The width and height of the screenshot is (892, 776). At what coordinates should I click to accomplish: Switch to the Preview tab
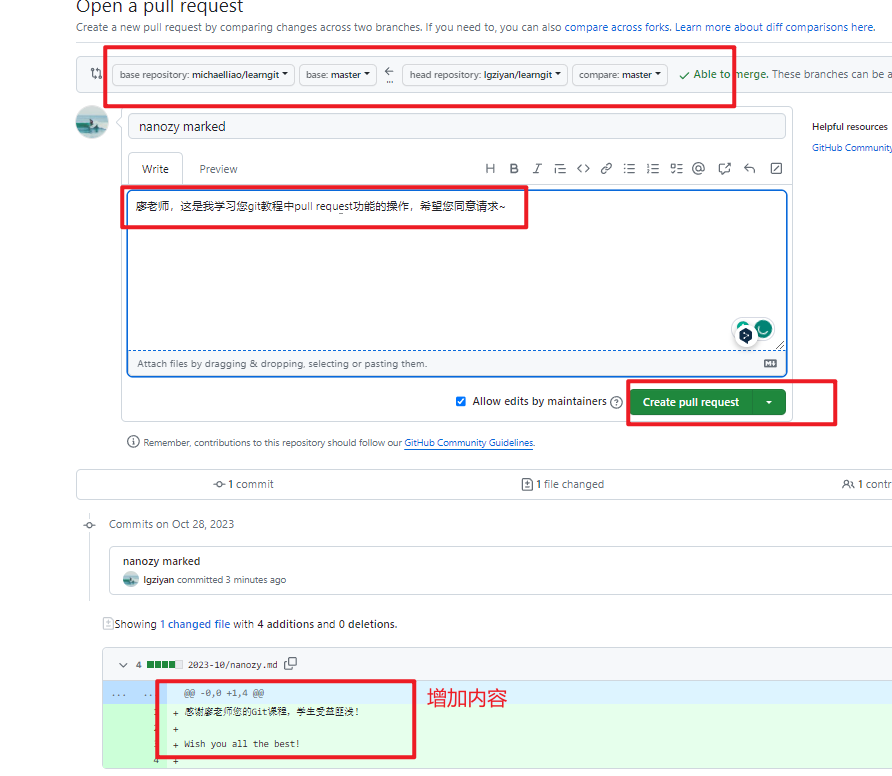[218, 169]
